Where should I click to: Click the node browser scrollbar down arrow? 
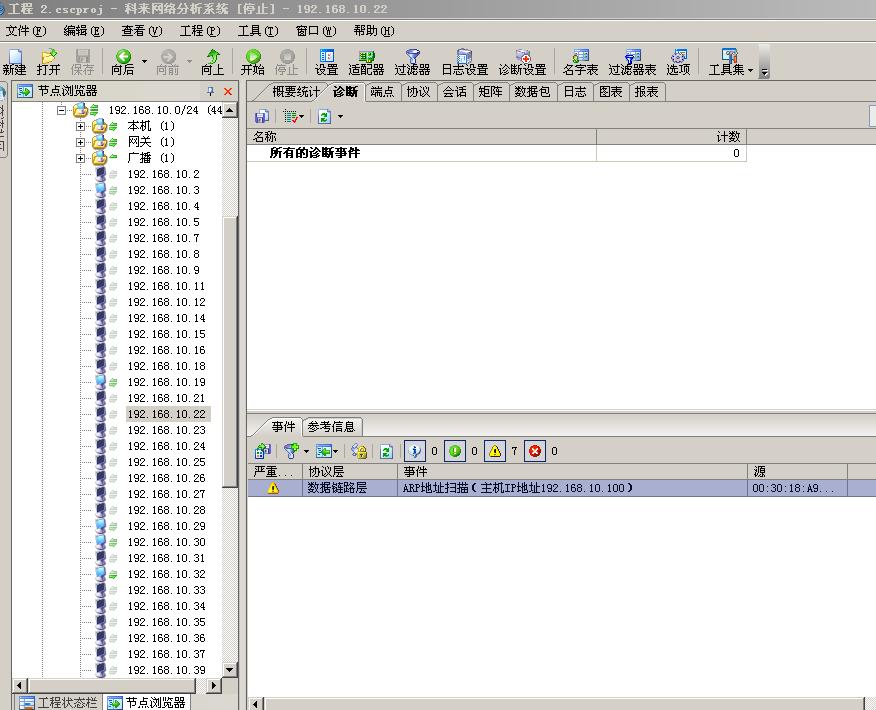coord(230,669)
